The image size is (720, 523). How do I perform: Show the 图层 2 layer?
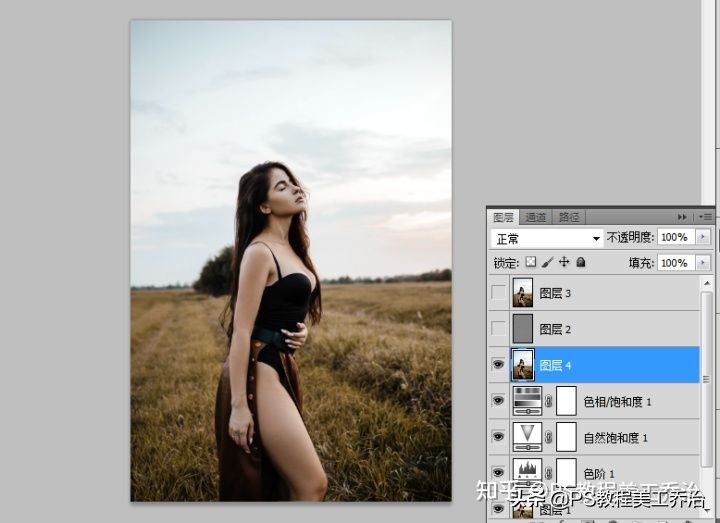click(498, 328)
